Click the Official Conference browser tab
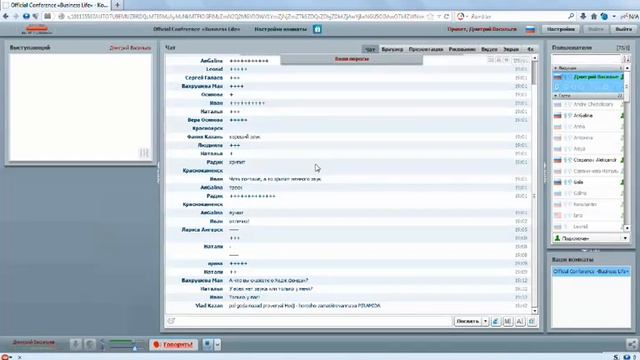Screen dimensions: 640x360 [56, 5]
